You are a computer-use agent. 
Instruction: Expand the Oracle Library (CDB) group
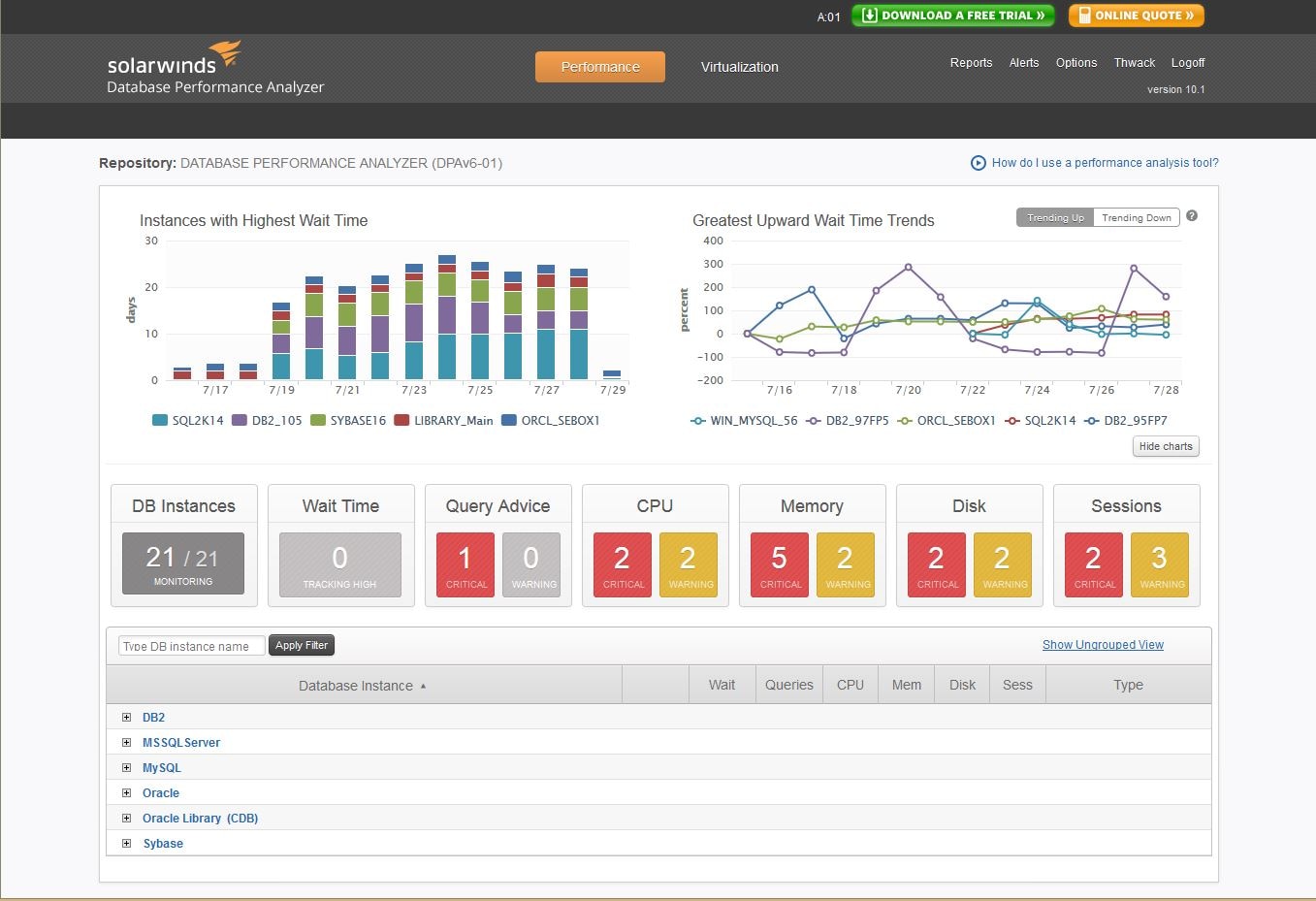[126, 819]
